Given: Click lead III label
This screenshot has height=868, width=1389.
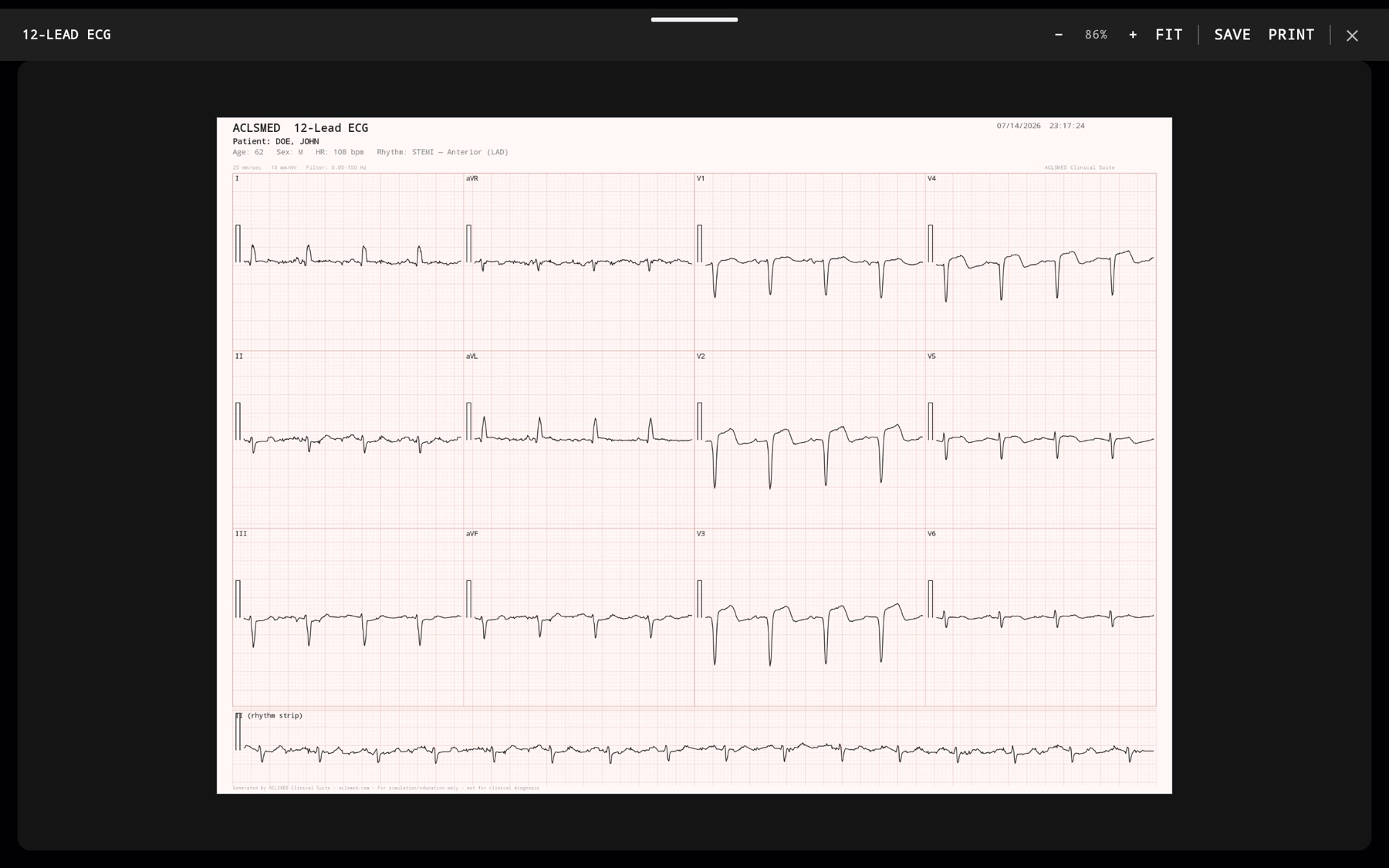Looking at the screenshot, I should (x=241, y=534).
